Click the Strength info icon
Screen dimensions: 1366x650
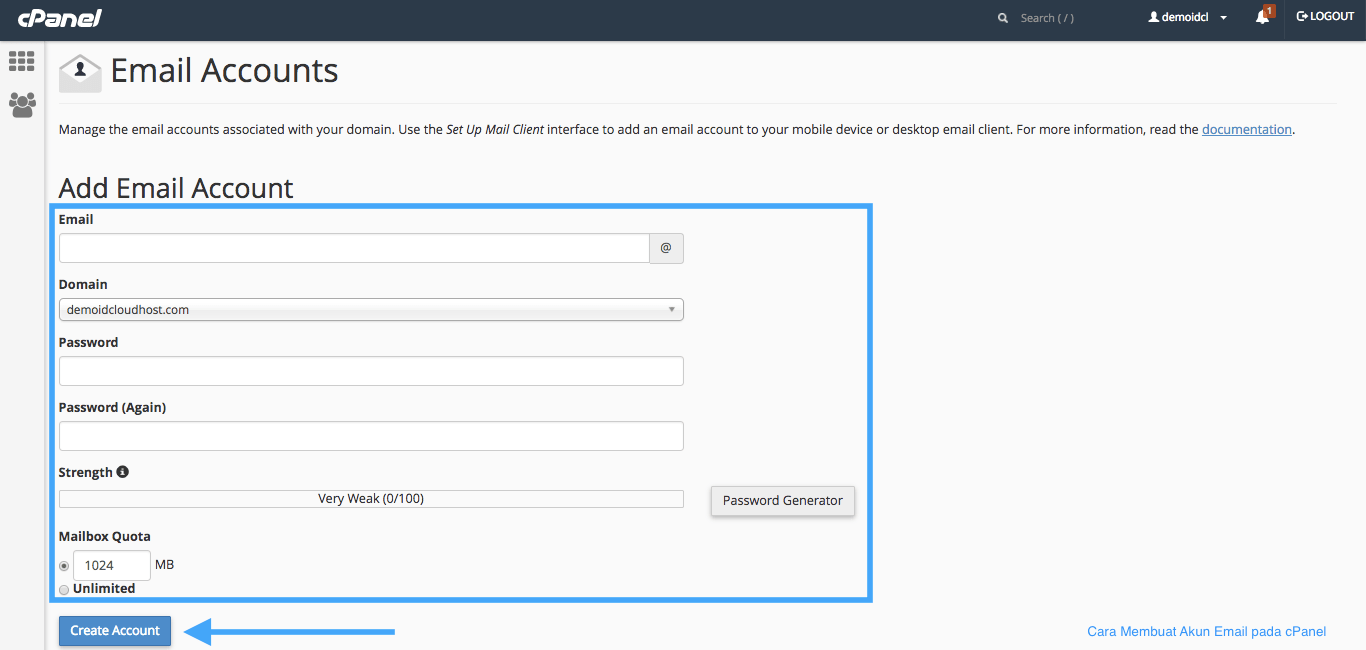click(122, 471)
